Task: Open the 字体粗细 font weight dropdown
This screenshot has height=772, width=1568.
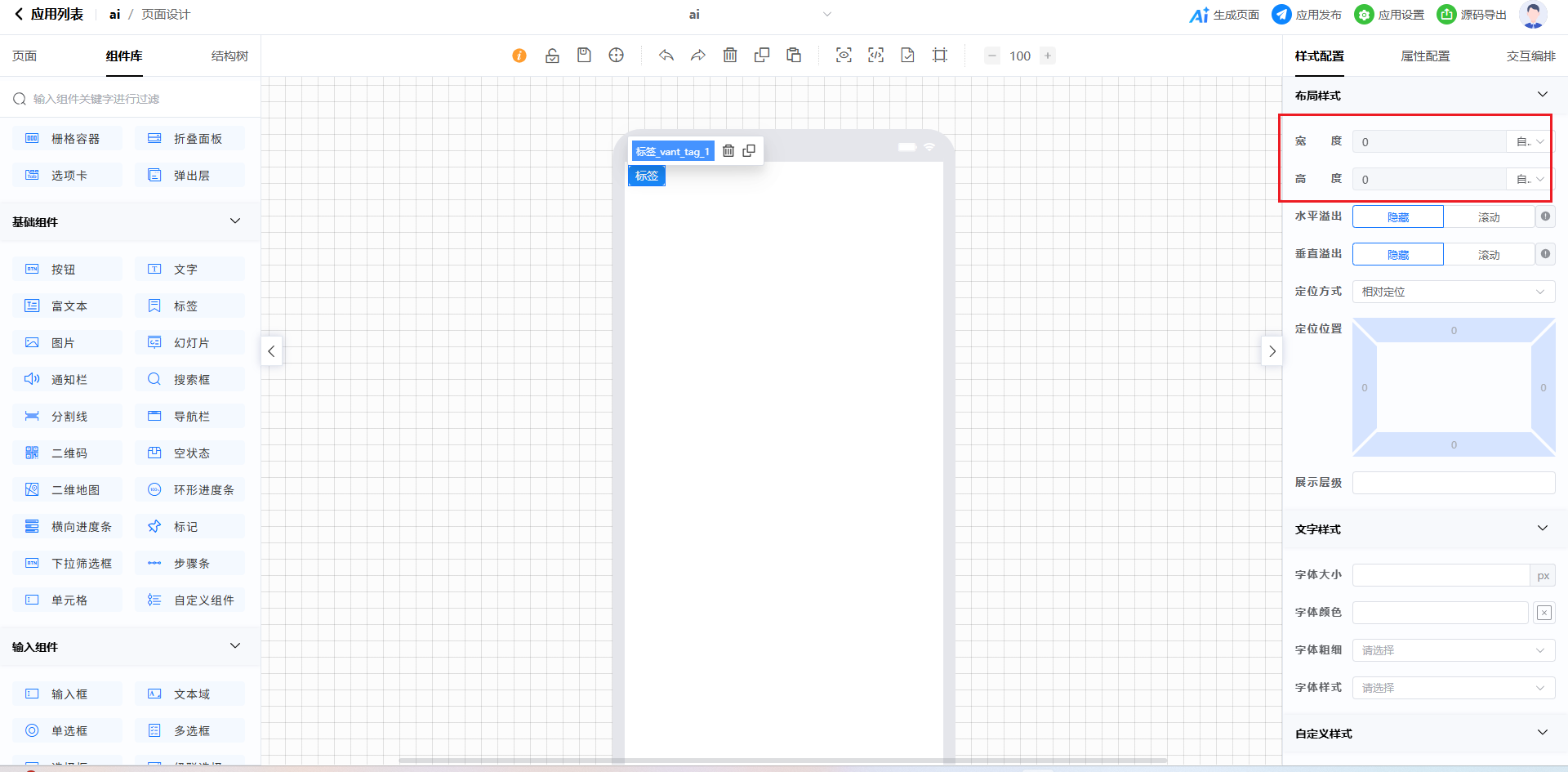Action: [x=1453, y=650]
